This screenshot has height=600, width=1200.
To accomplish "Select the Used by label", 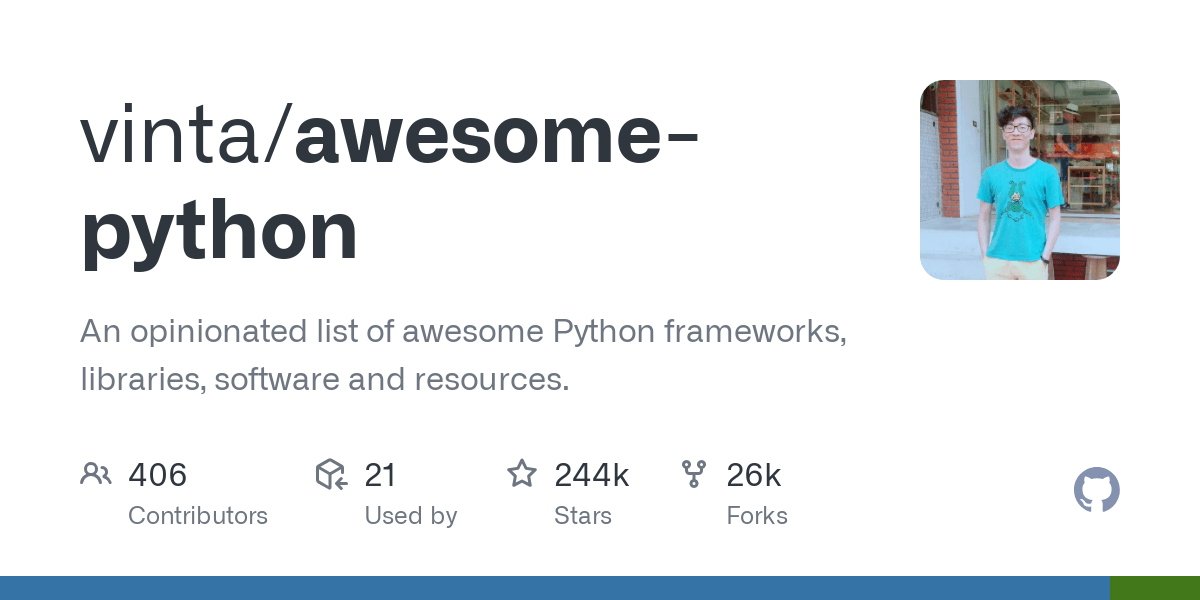I will pyautogui.click(x=411, y=516).
